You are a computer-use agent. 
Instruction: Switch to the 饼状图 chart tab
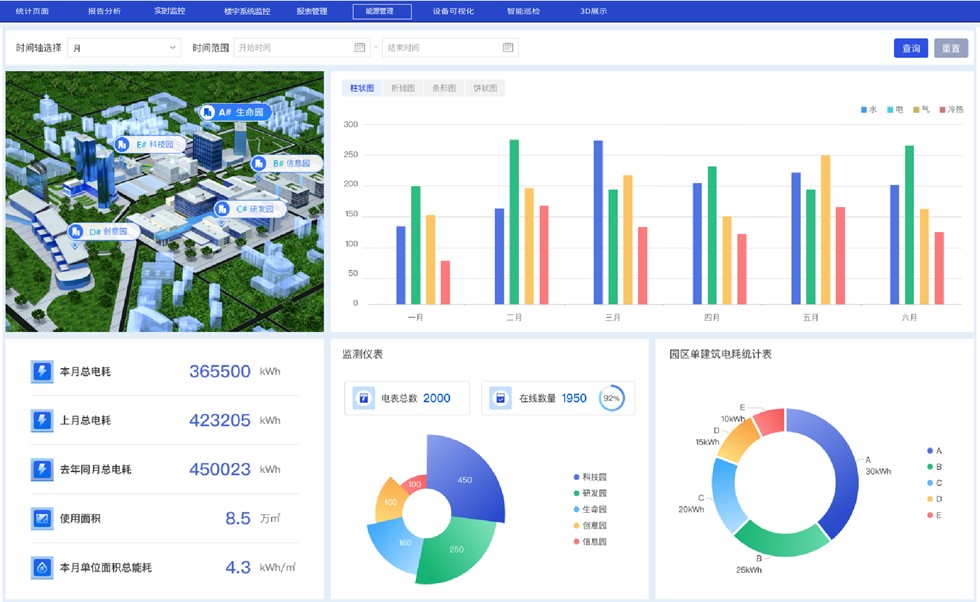pyautogui.click(x=485, y=88)
